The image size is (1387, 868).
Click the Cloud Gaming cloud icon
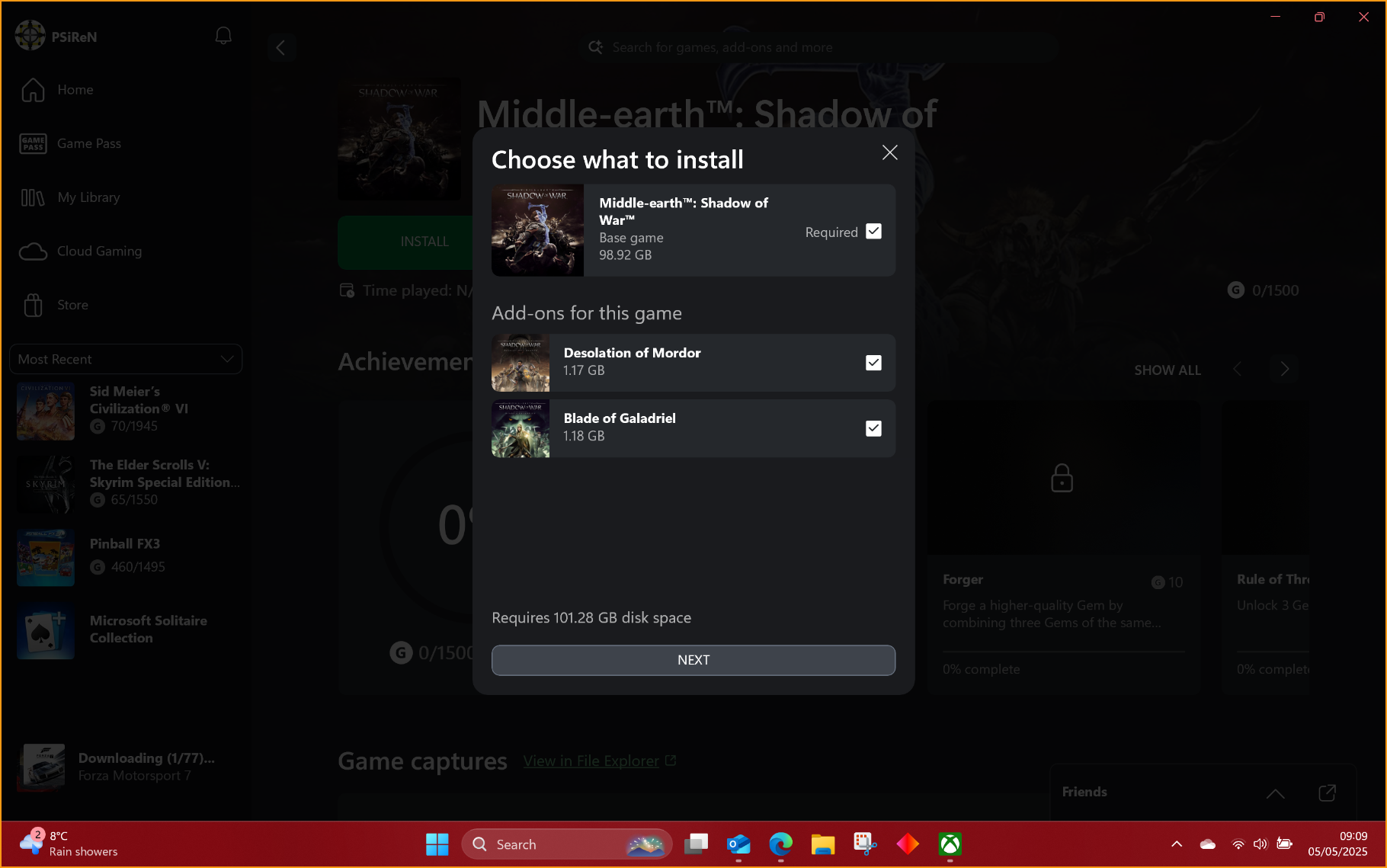click(x=33, y=251)
